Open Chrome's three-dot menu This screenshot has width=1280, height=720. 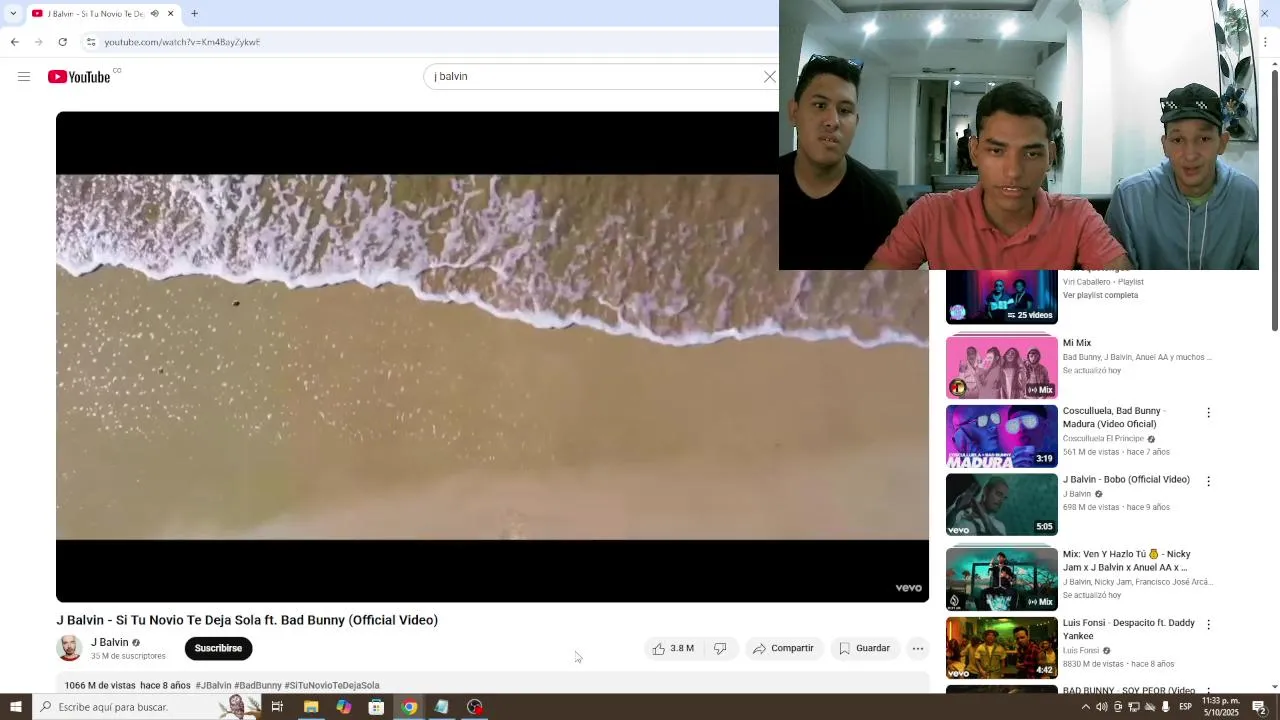pos(1266,42)
